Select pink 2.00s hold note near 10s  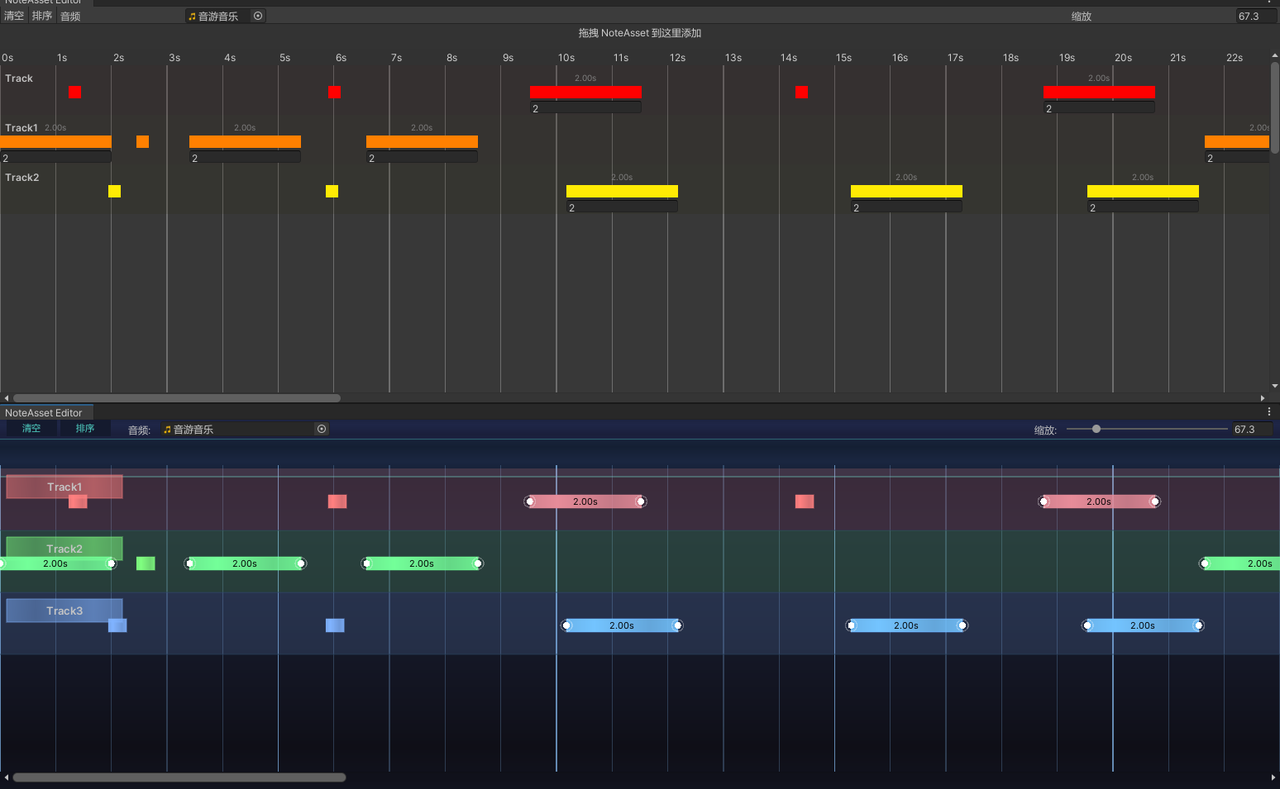(x=585, y=501)
